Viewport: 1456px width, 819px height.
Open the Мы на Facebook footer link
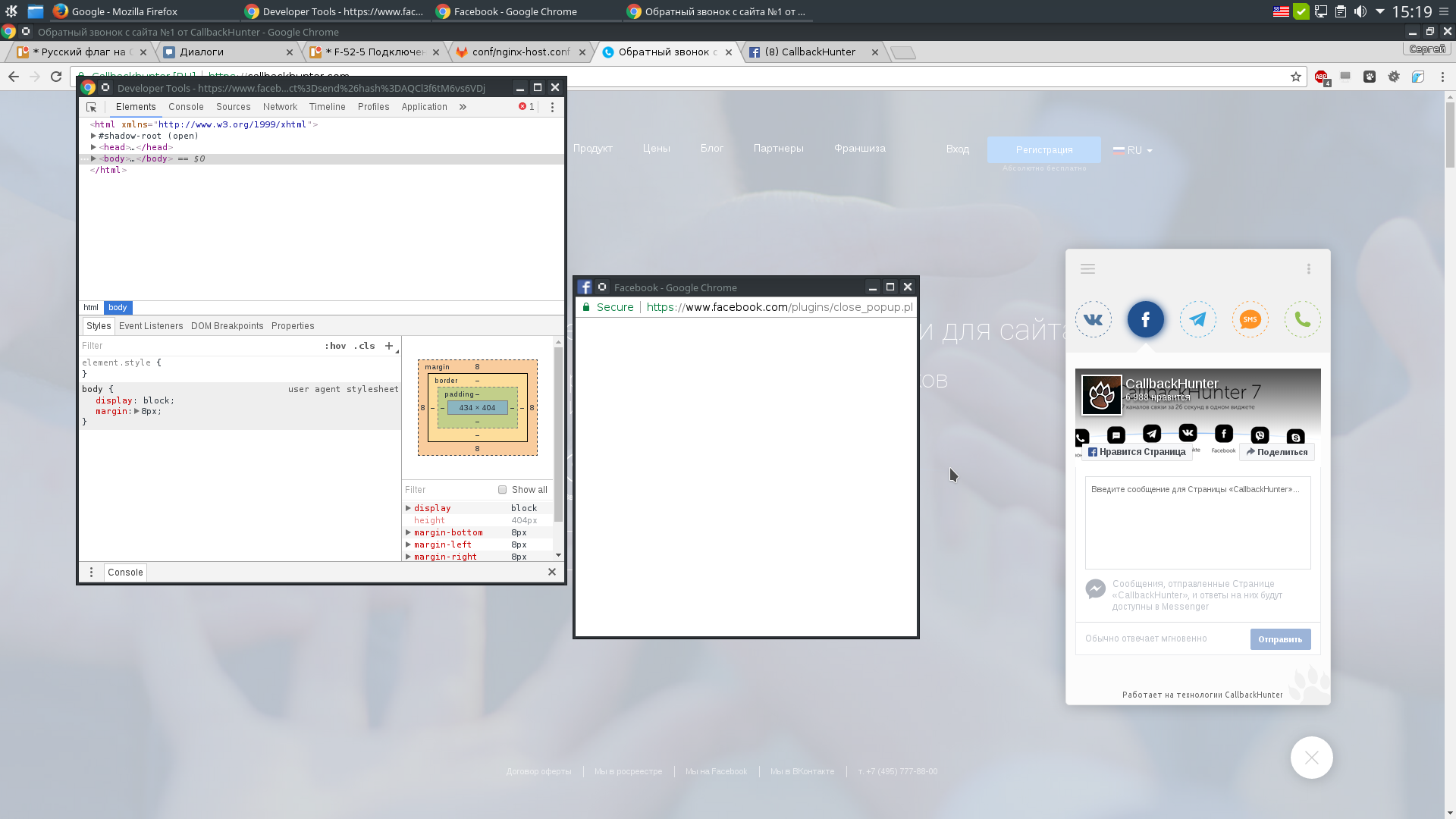(x=716, y=771)
